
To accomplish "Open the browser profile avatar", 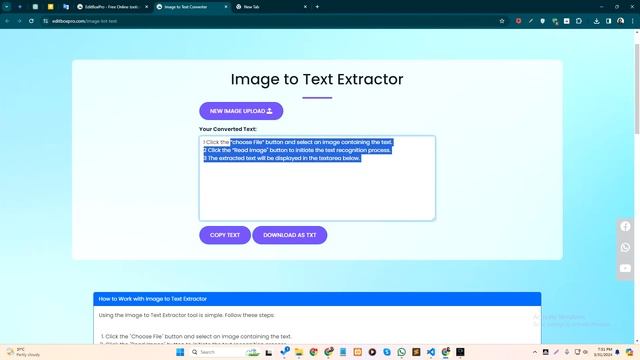I will tap(620, 21).
